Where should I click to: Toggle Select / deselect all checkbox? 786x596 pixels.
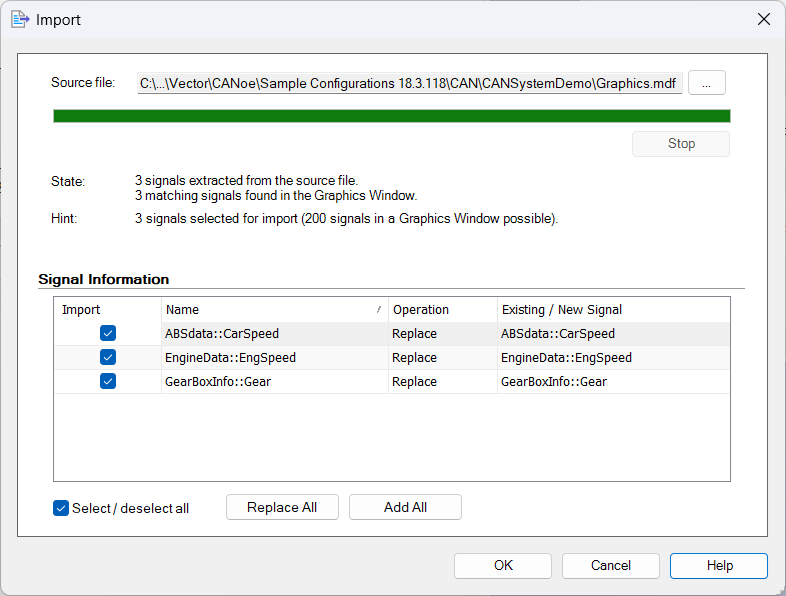pos(61,508)
